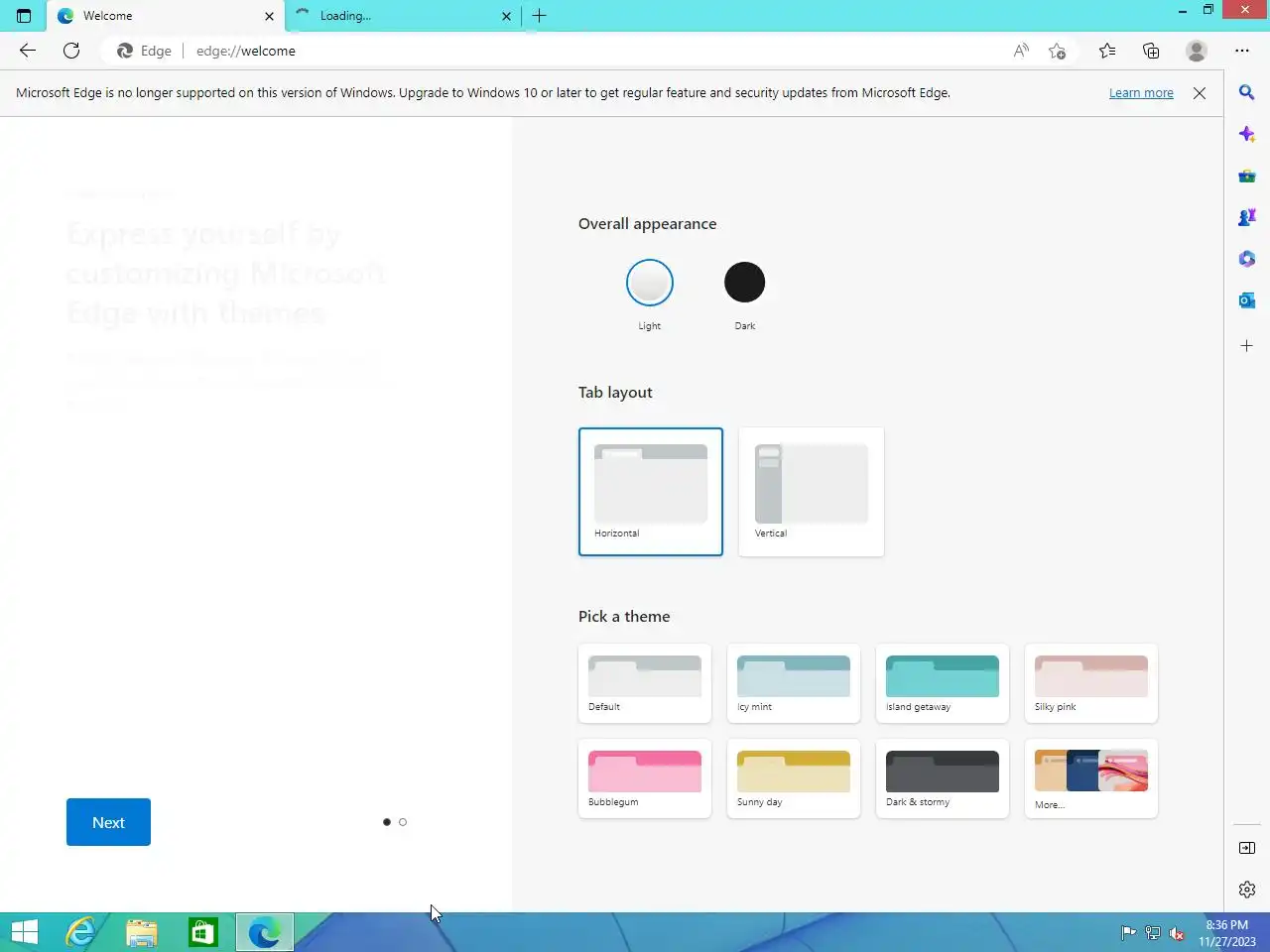Select the Dark appearance option
This screenshot has height=952, width=1270.
(744, 283)
